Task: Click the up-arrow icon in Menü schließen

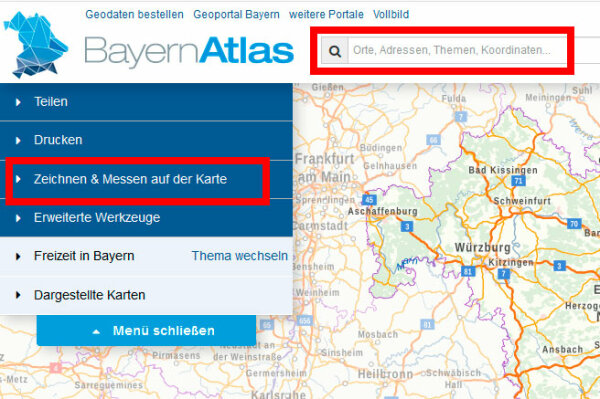Action: coord(96,331)
